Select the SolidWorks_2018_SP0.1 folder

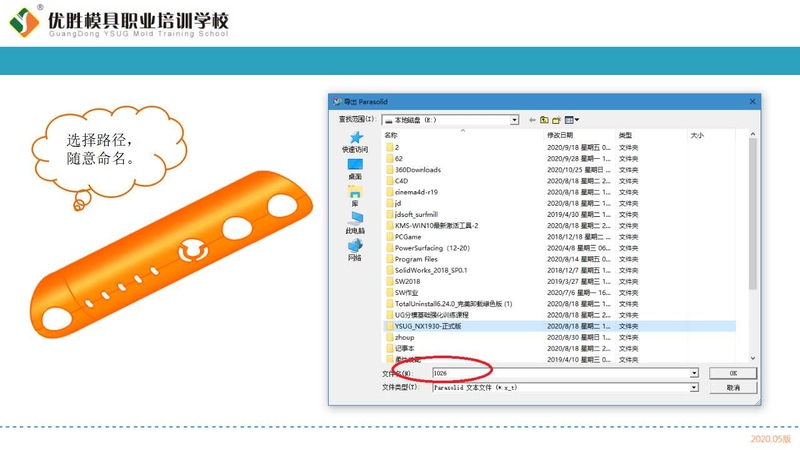coord(431,270)
